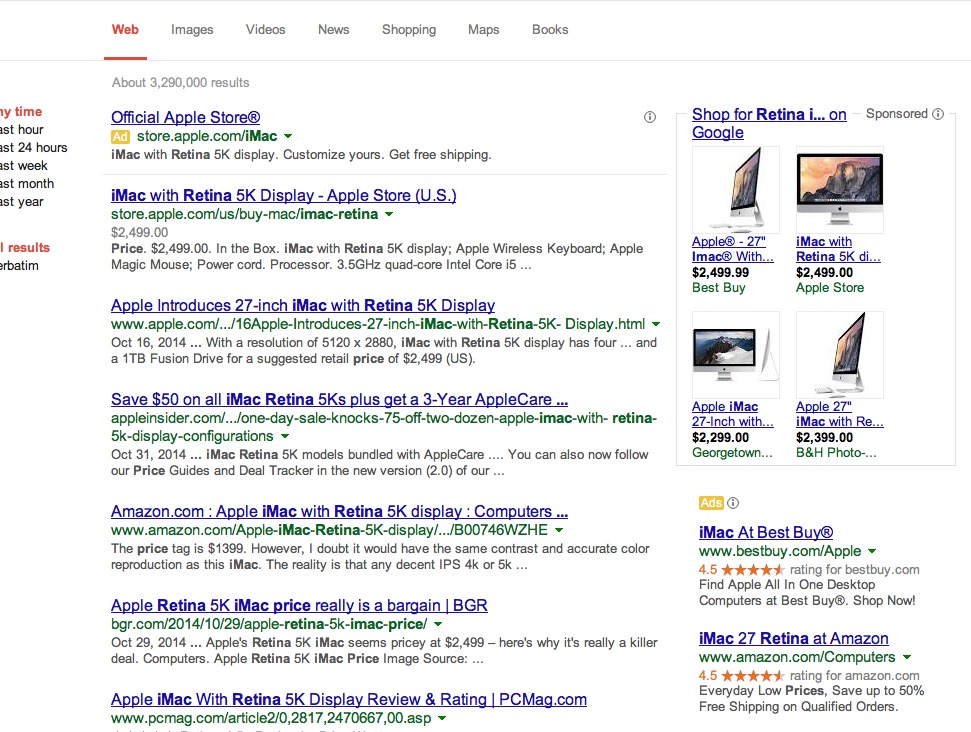Screen dimensions: 971x732
Task: Click info icon beside Official Apple Store ad
Action: [650, 117]
